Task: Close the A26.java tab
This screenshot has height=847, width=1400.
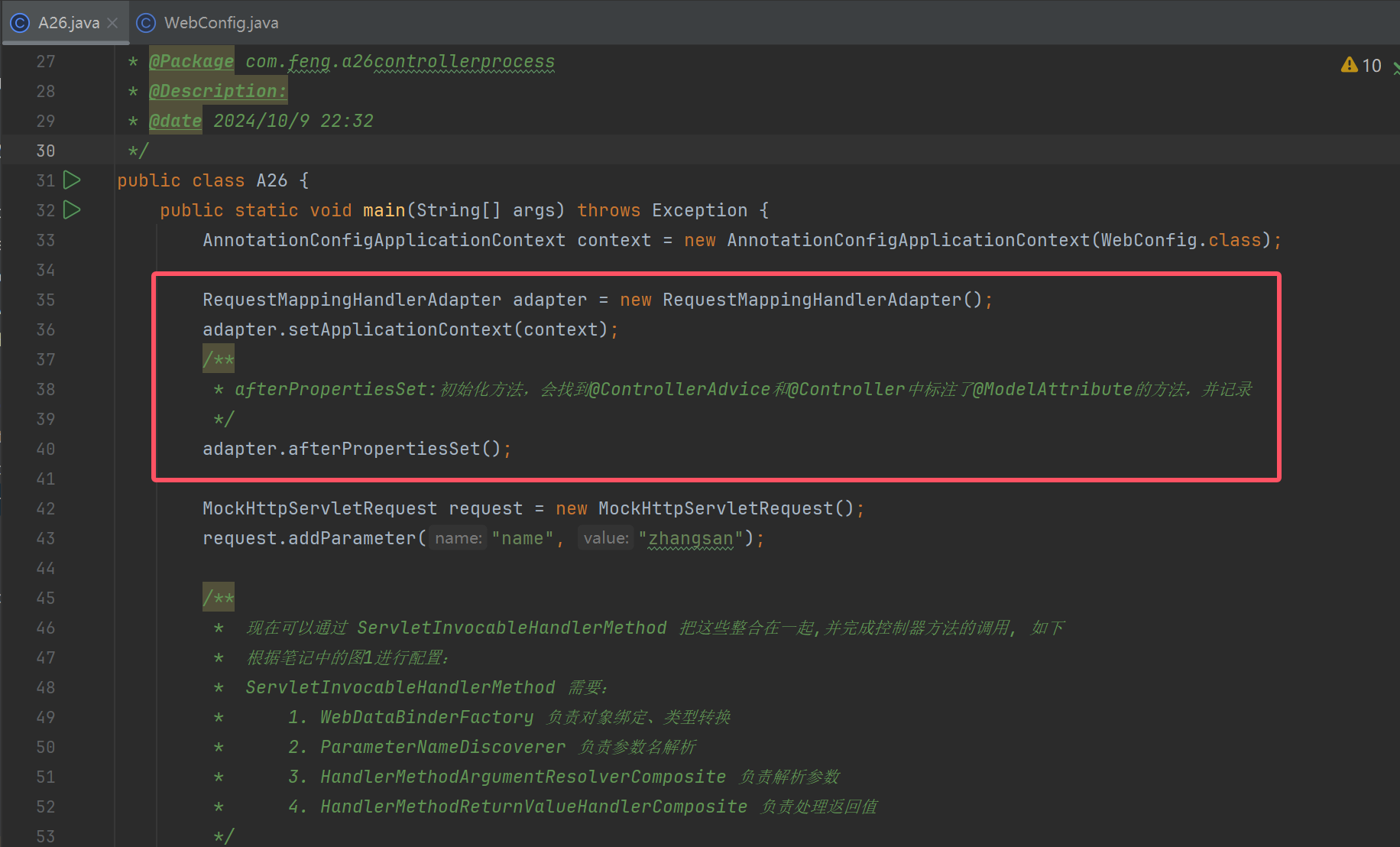Action: tap(112, 23)
